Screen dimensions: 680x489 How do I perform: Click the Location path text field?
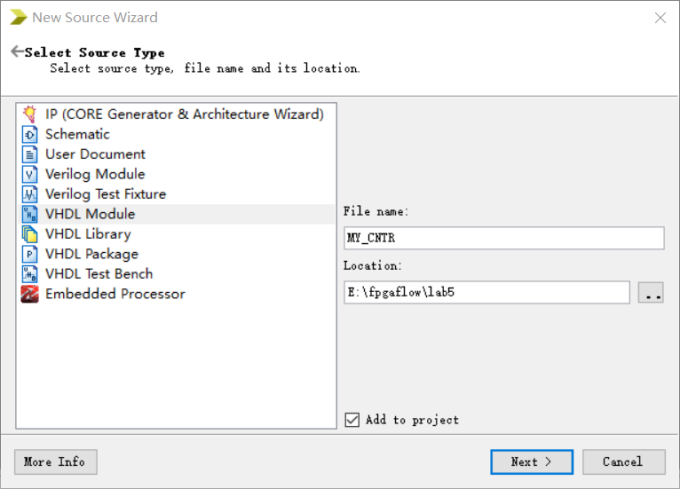point(486,292)
